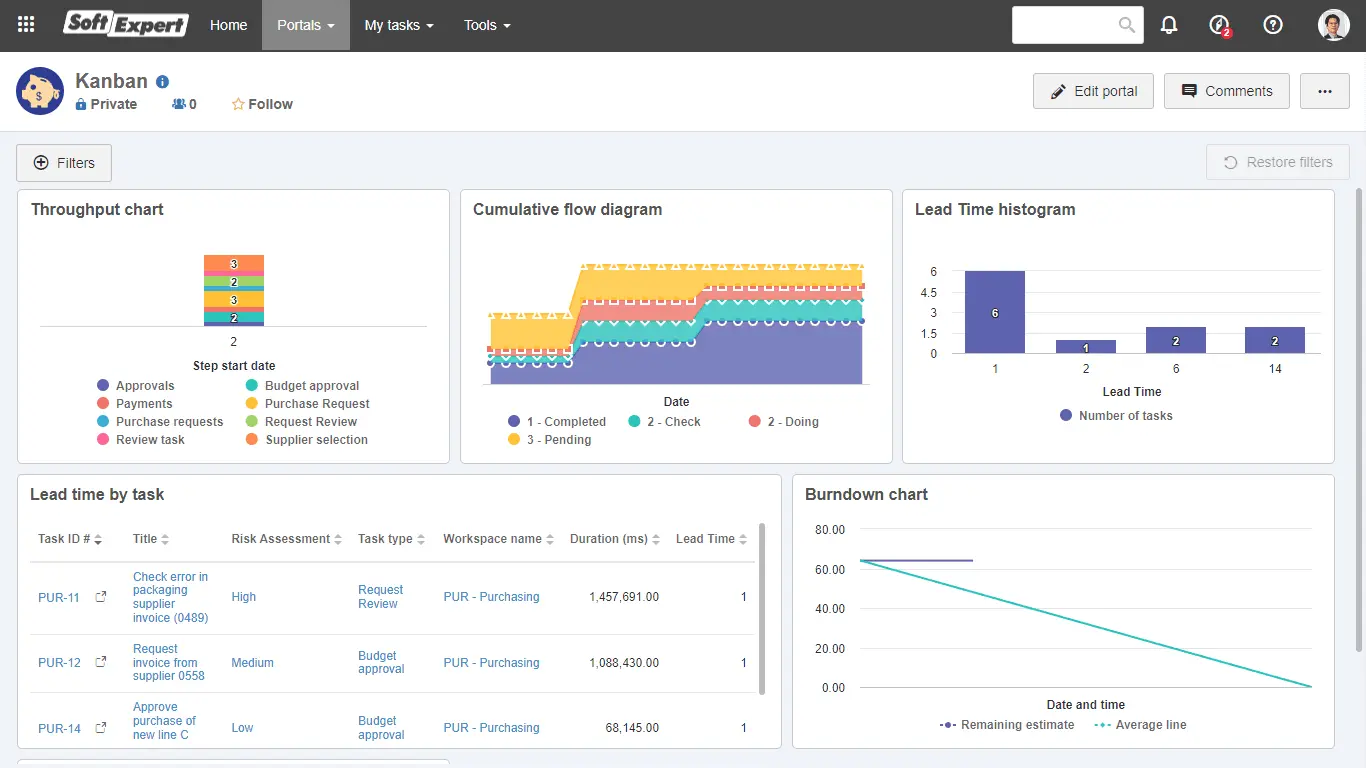
Task: Go to Home menu item
Action: tap(228, 25)
